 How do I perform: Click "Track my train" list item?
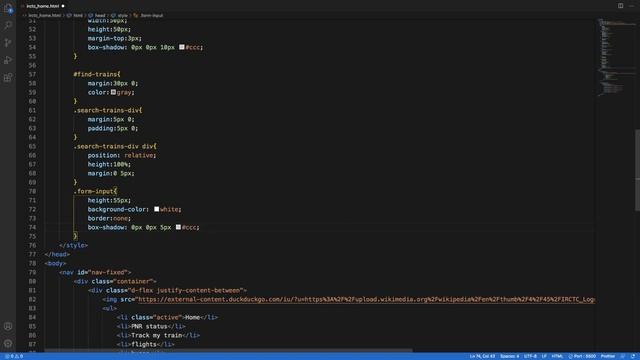coord(158,335)
